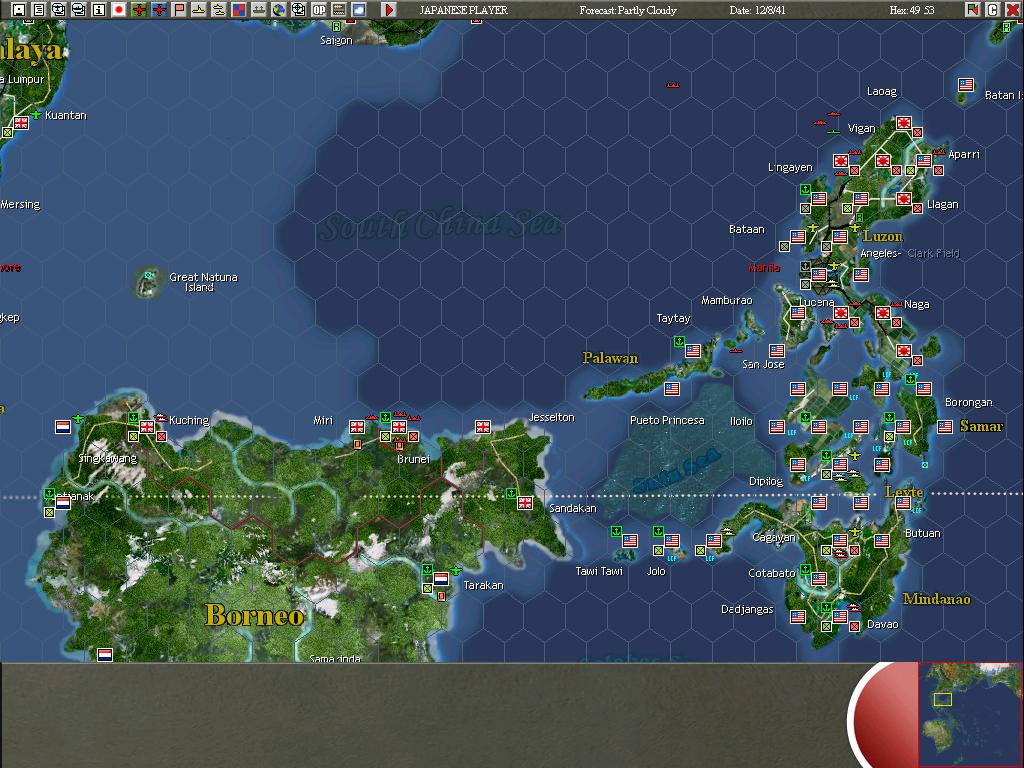Click the green airfield icon at Tarakan

pos(456,571)
